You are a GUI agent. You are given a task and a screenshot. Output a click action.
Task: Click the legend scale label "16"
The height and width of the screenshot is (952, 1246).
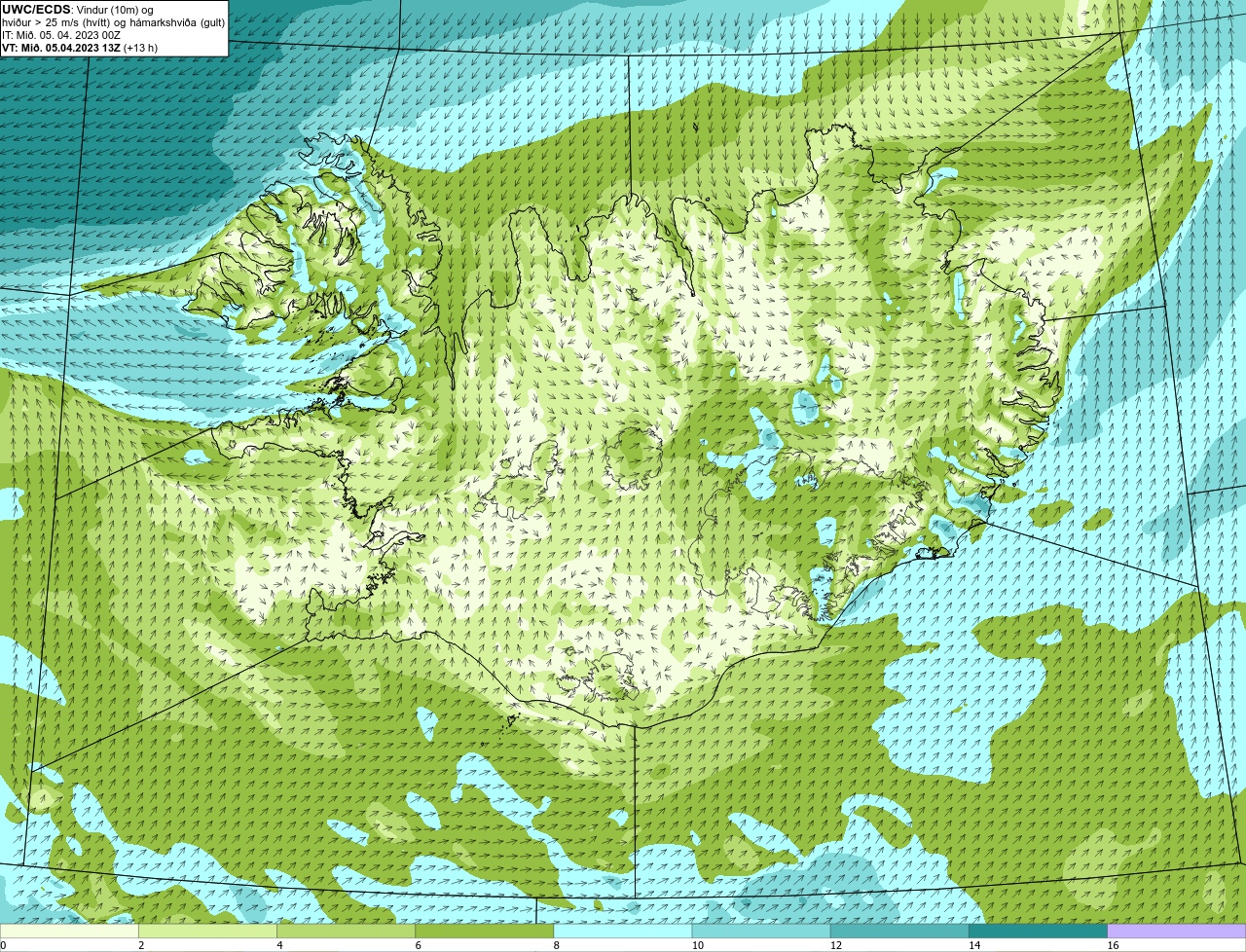point(1113,945)
